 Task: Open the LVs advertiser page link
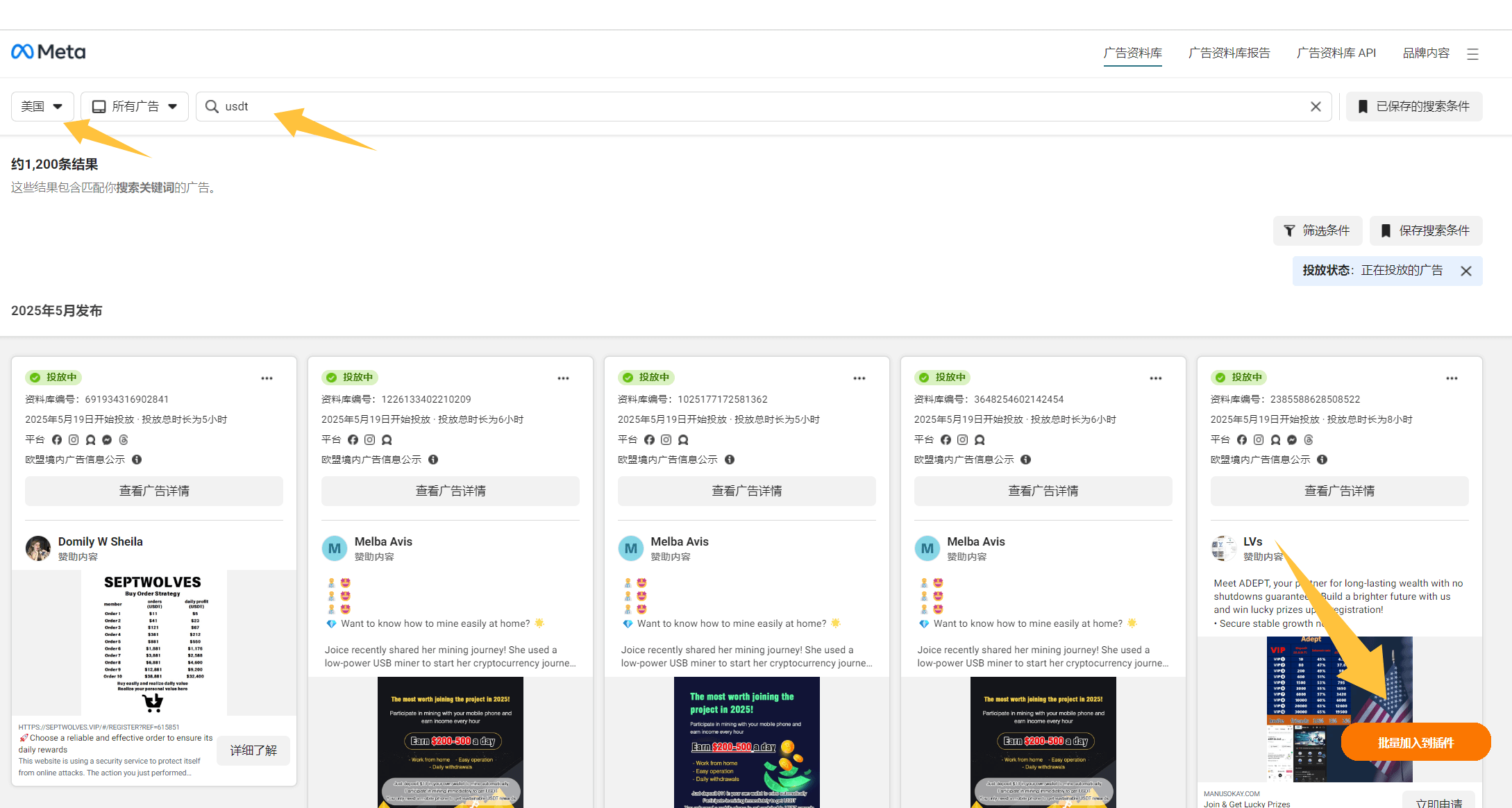tap(1253, 541)
